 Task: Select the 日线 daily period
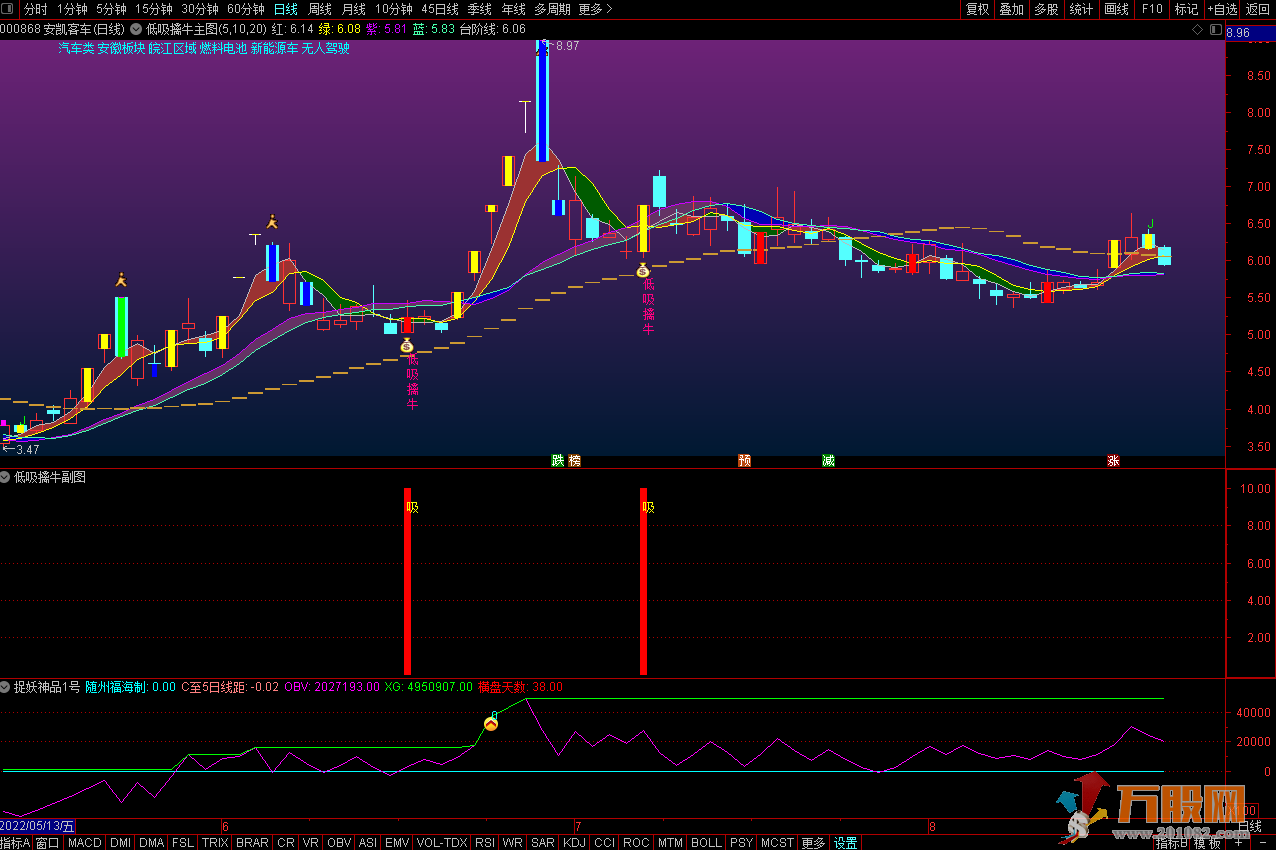coord(286,9)
